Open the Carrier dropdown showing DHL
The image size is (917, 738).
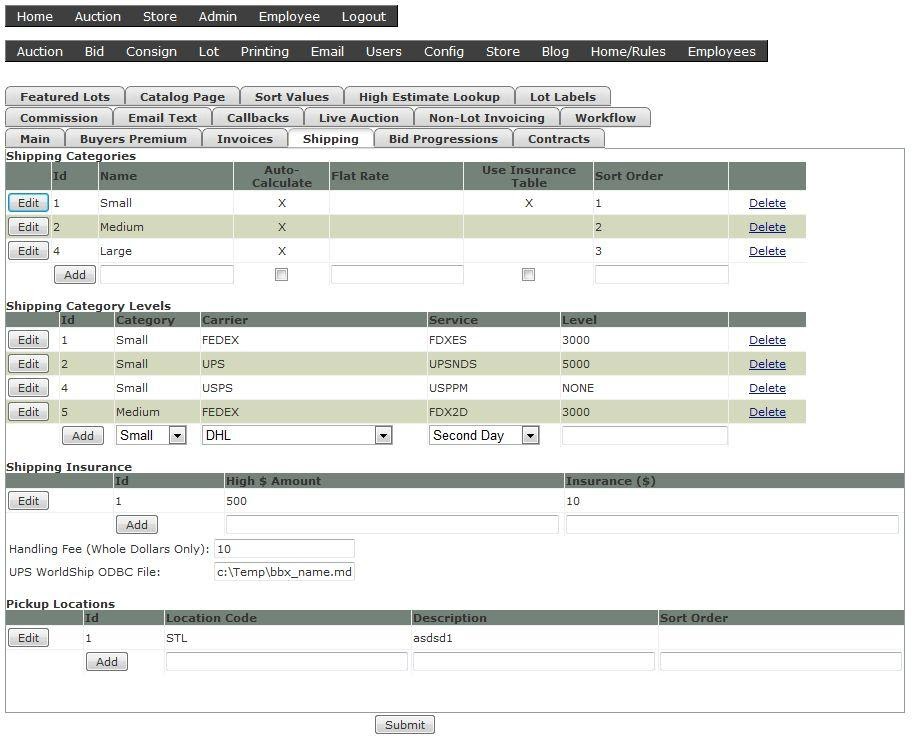pos(297,435)
